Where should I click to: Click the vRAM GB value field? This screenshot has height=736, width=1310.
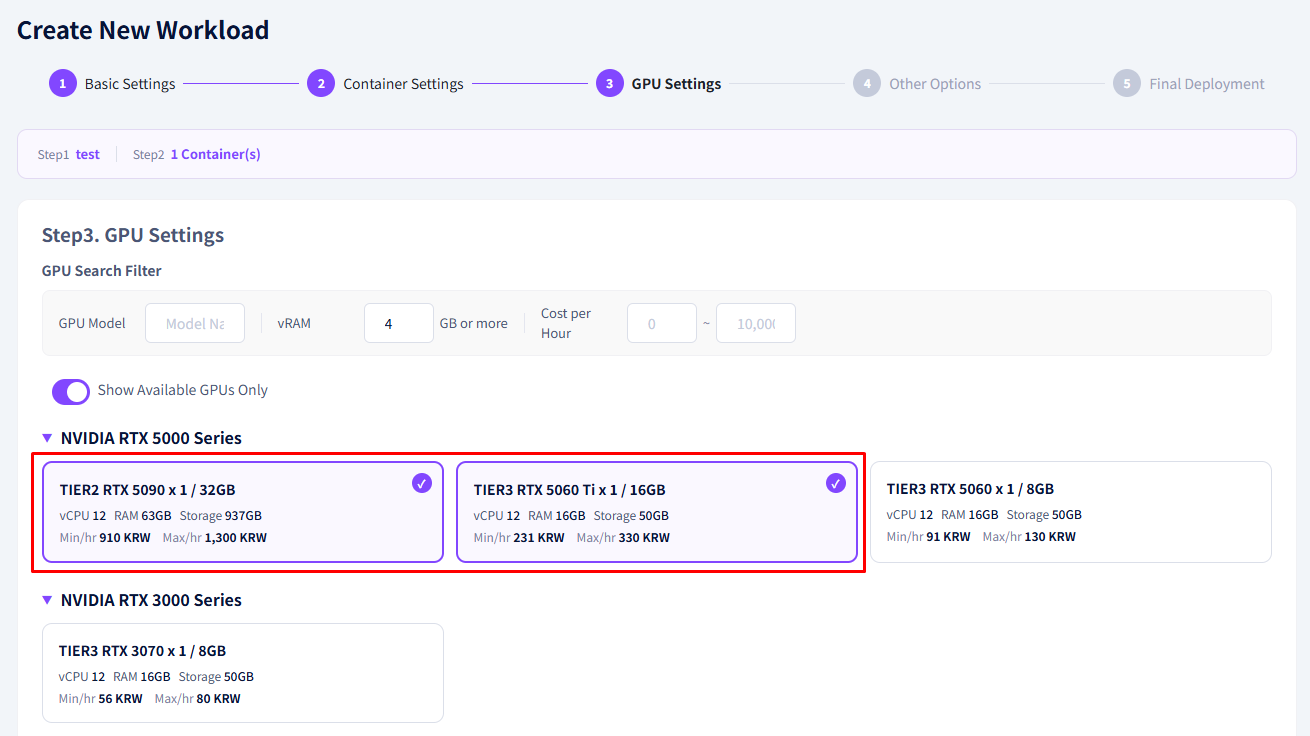coord(399,323)
